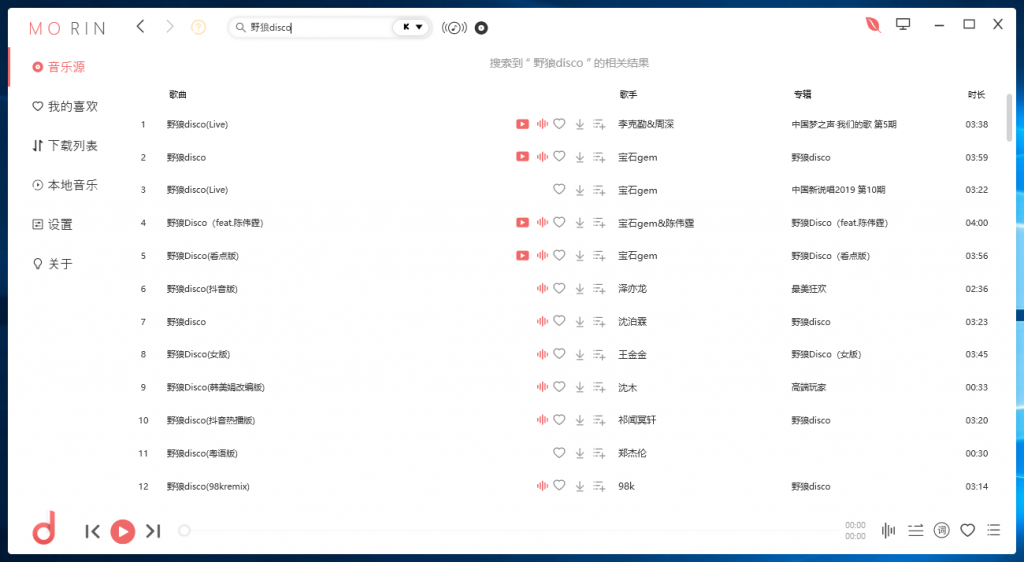Open 设置 in sidebar
Image resolution: width=1024 pixels, height=562 pixels.
tap(53, 225)
